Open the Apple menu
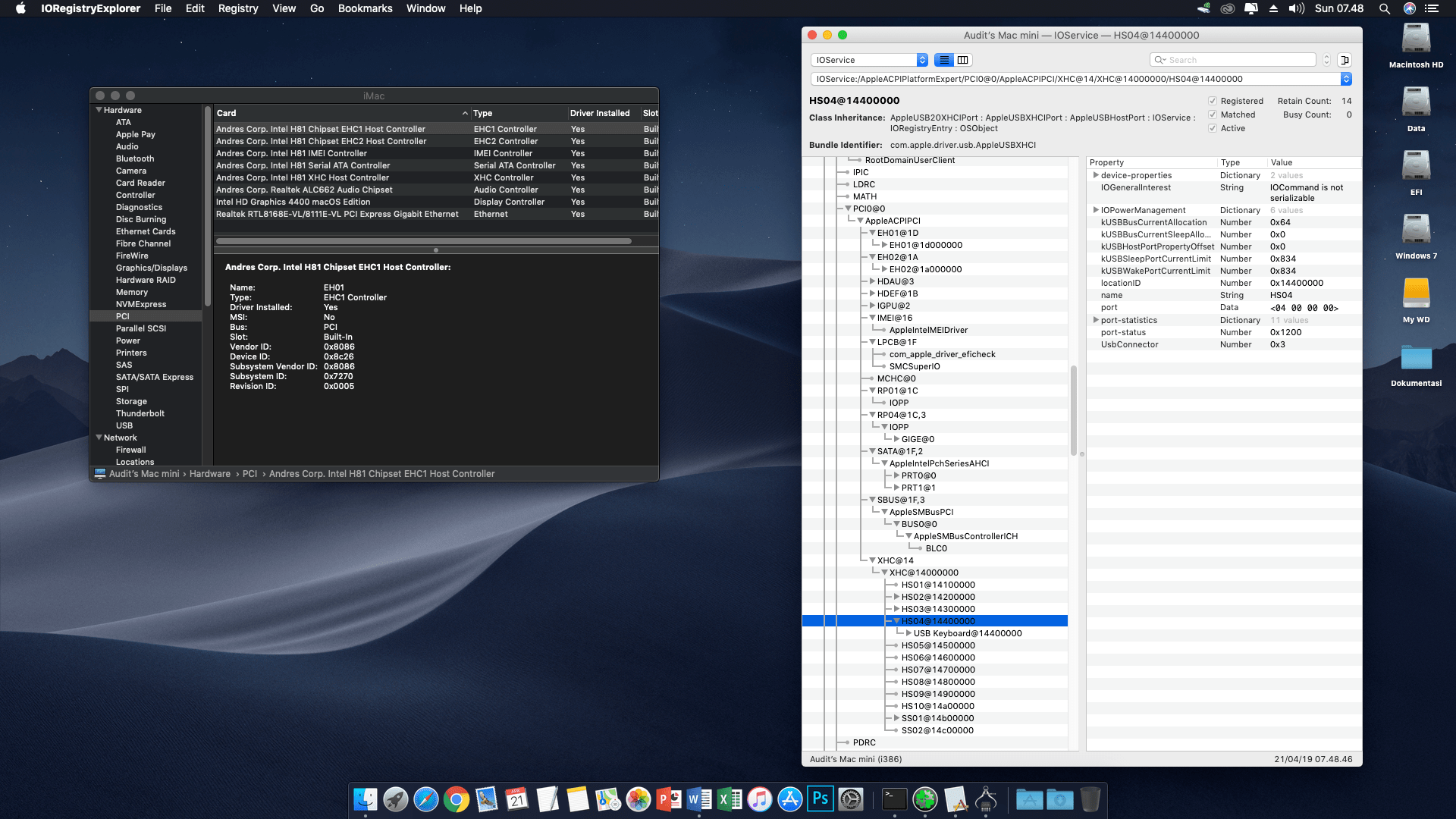 20,8
